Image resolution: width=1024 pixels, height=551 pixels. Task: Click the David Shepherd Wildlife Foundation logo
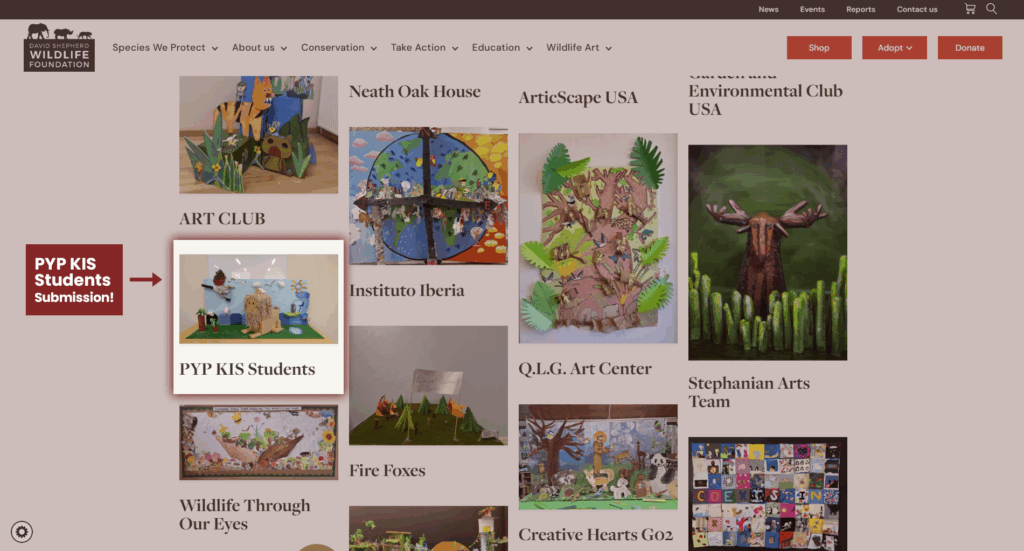59,48
